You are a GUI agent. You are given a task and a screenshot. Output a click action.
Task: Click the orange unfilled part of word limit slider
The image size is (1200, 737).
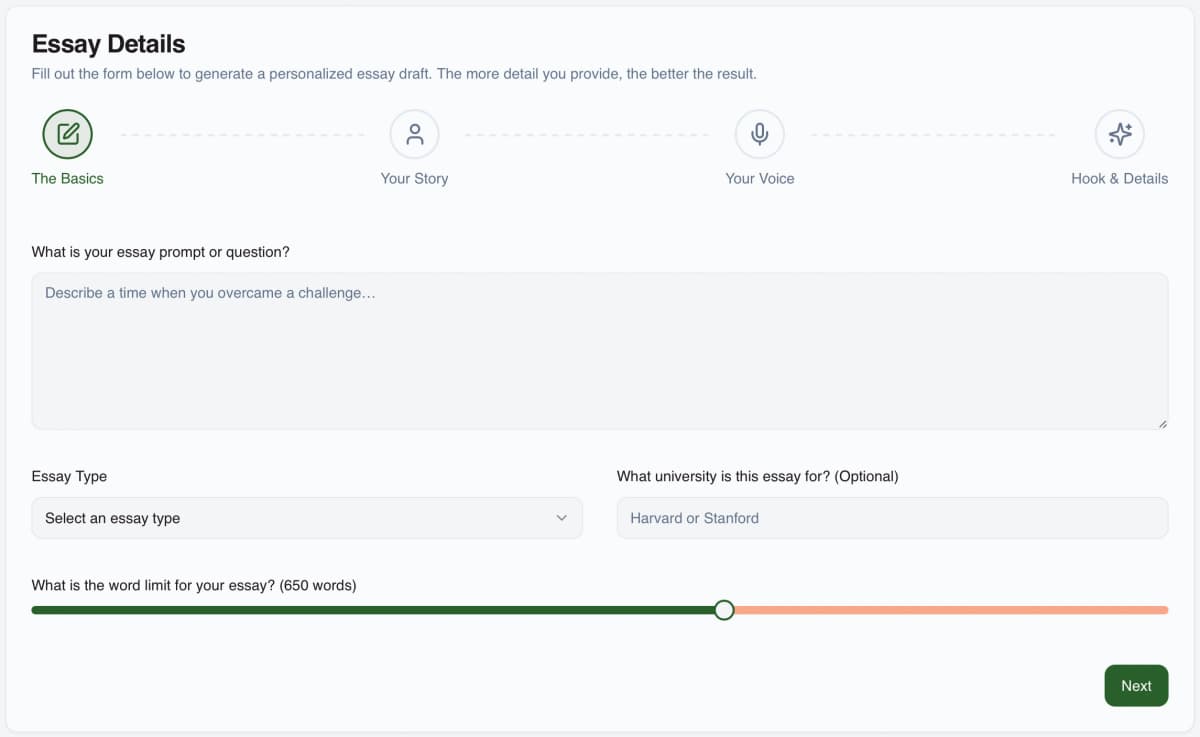950,610
